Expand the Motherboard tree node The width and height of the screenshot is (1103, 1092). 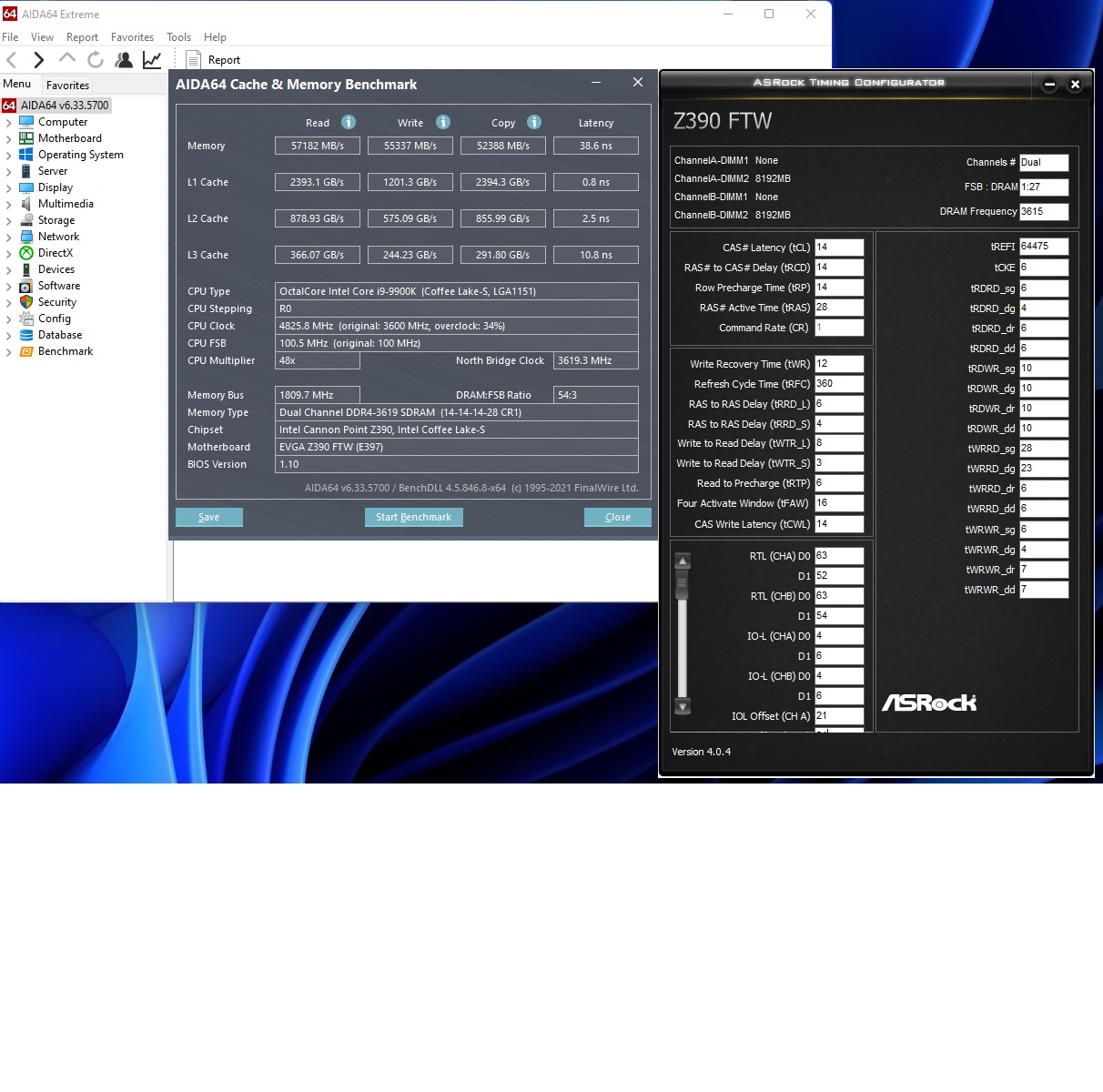(x=9, y=138)
